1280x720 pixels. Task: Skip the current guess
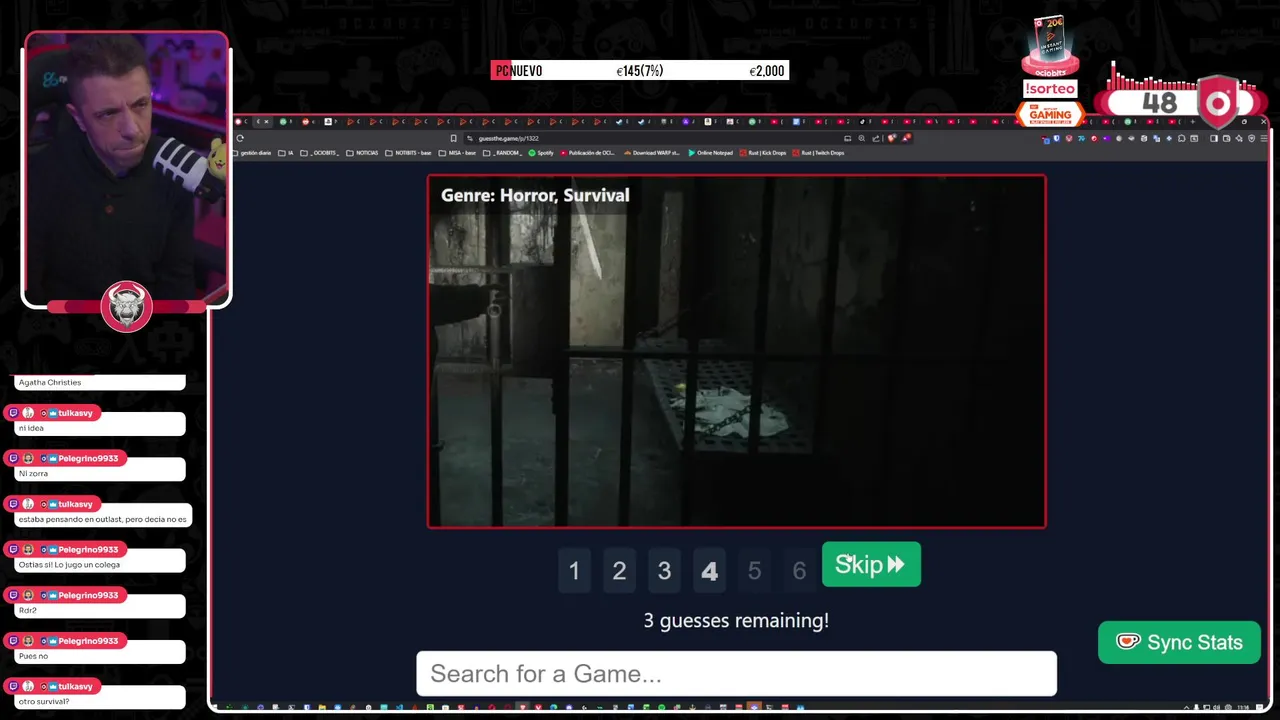(x=871, y=565)
